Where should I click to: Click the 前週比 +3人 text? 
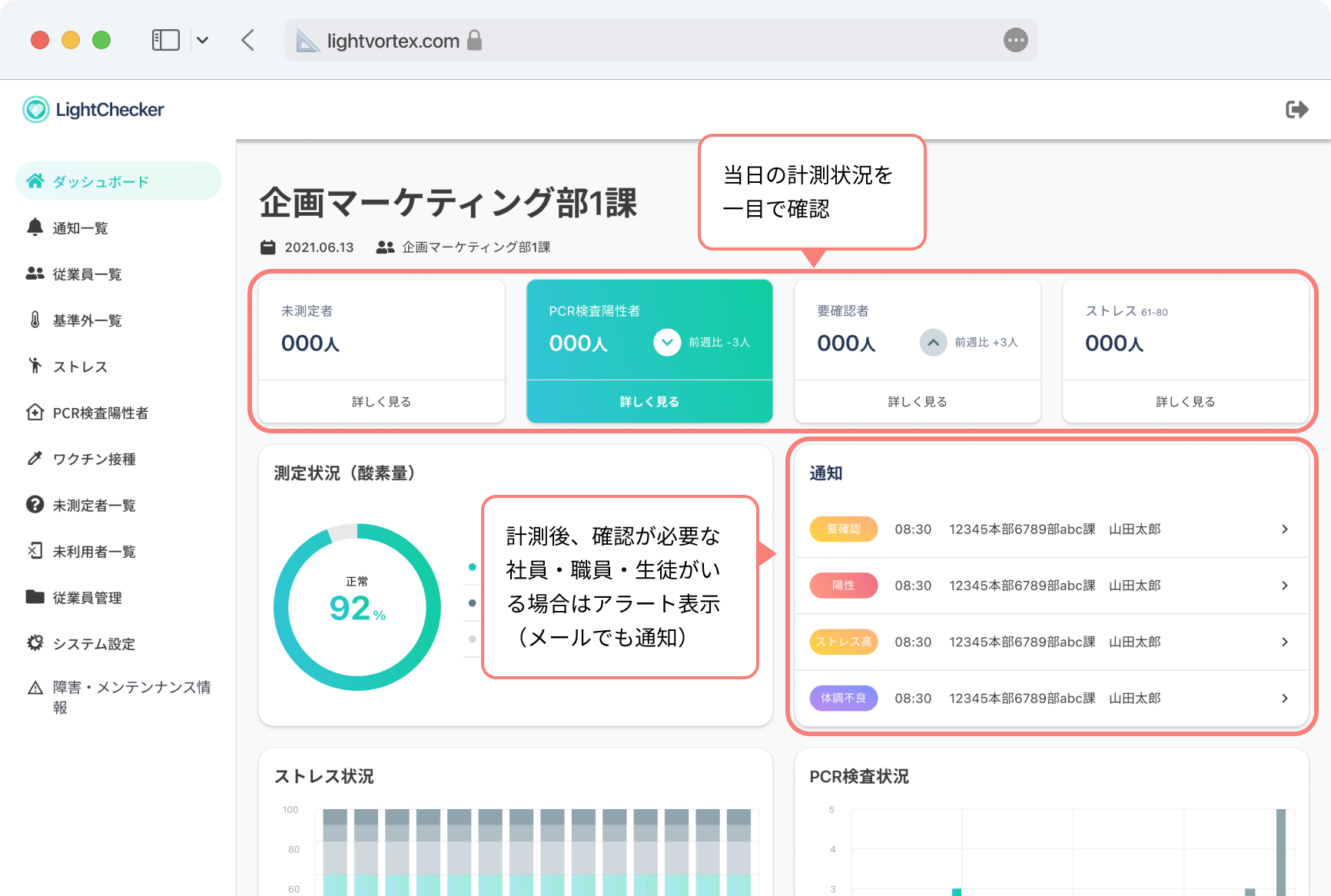pyautogui.click(x=986, y=342)
